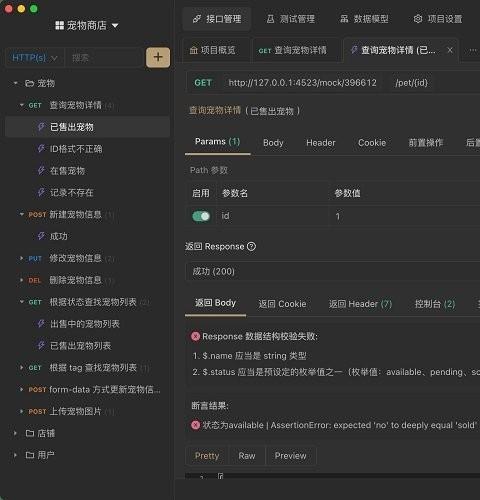
Task: Switch to the Header request tab
Action: [x=321, y=143]
